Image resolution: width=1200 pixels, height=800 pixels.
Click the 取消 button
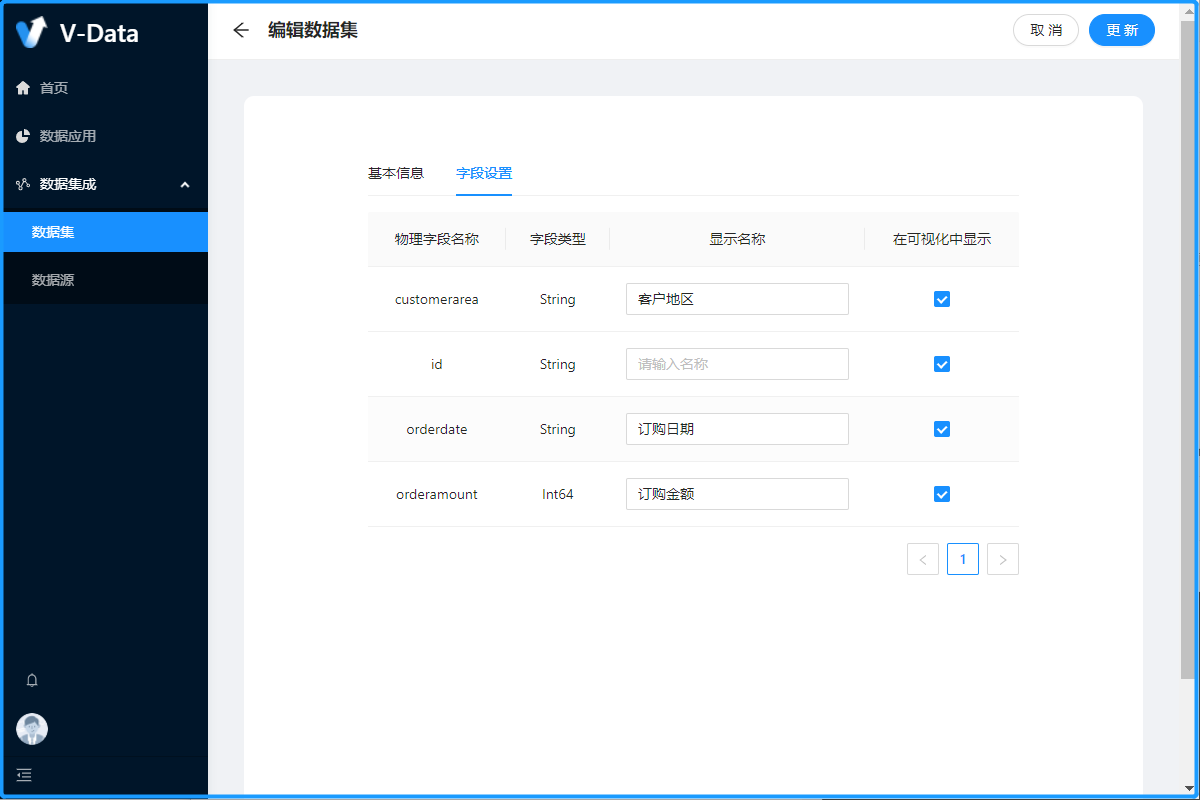(1046, 30)
